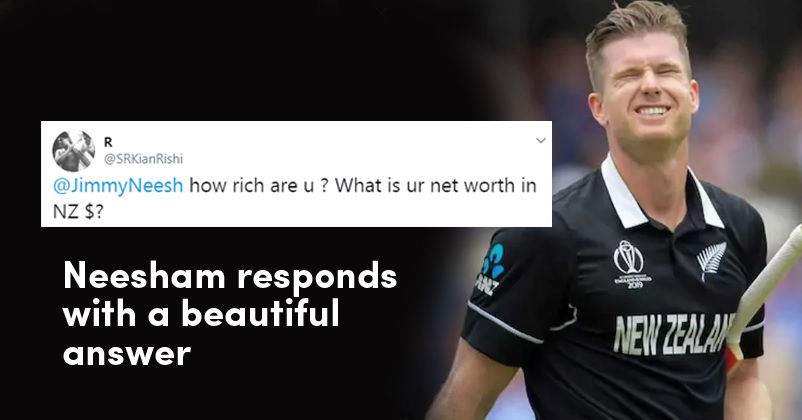Open the tweet's chevron dropdown menu
This screenshot has height=420, width=802.
tap(541, 141)
